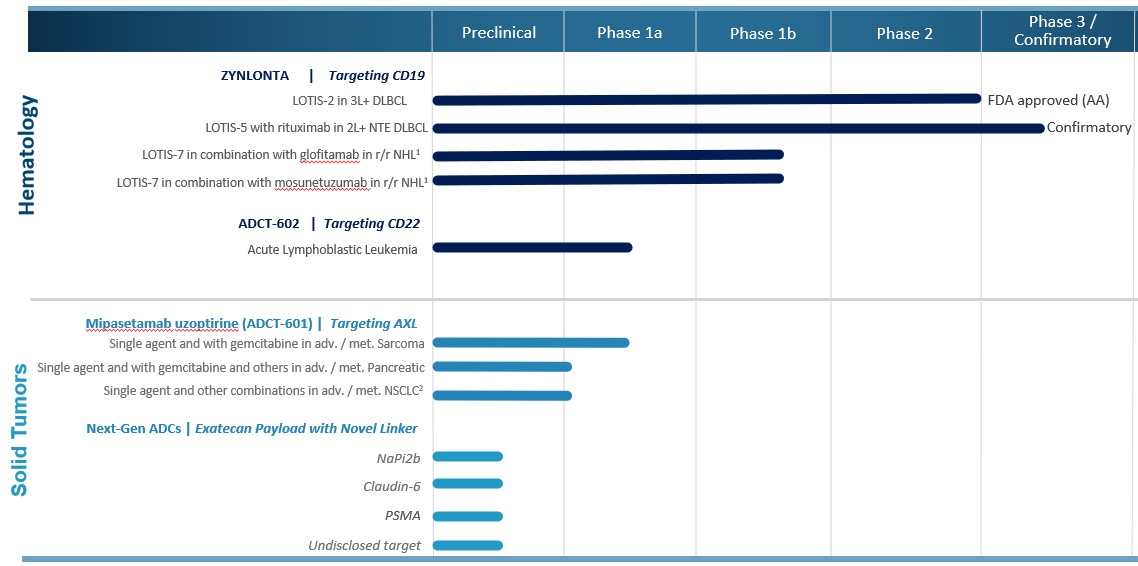Viewport: 1138px width, 566px height.
Task: Click the Phase 1b column header
Action: coord(762,33)
